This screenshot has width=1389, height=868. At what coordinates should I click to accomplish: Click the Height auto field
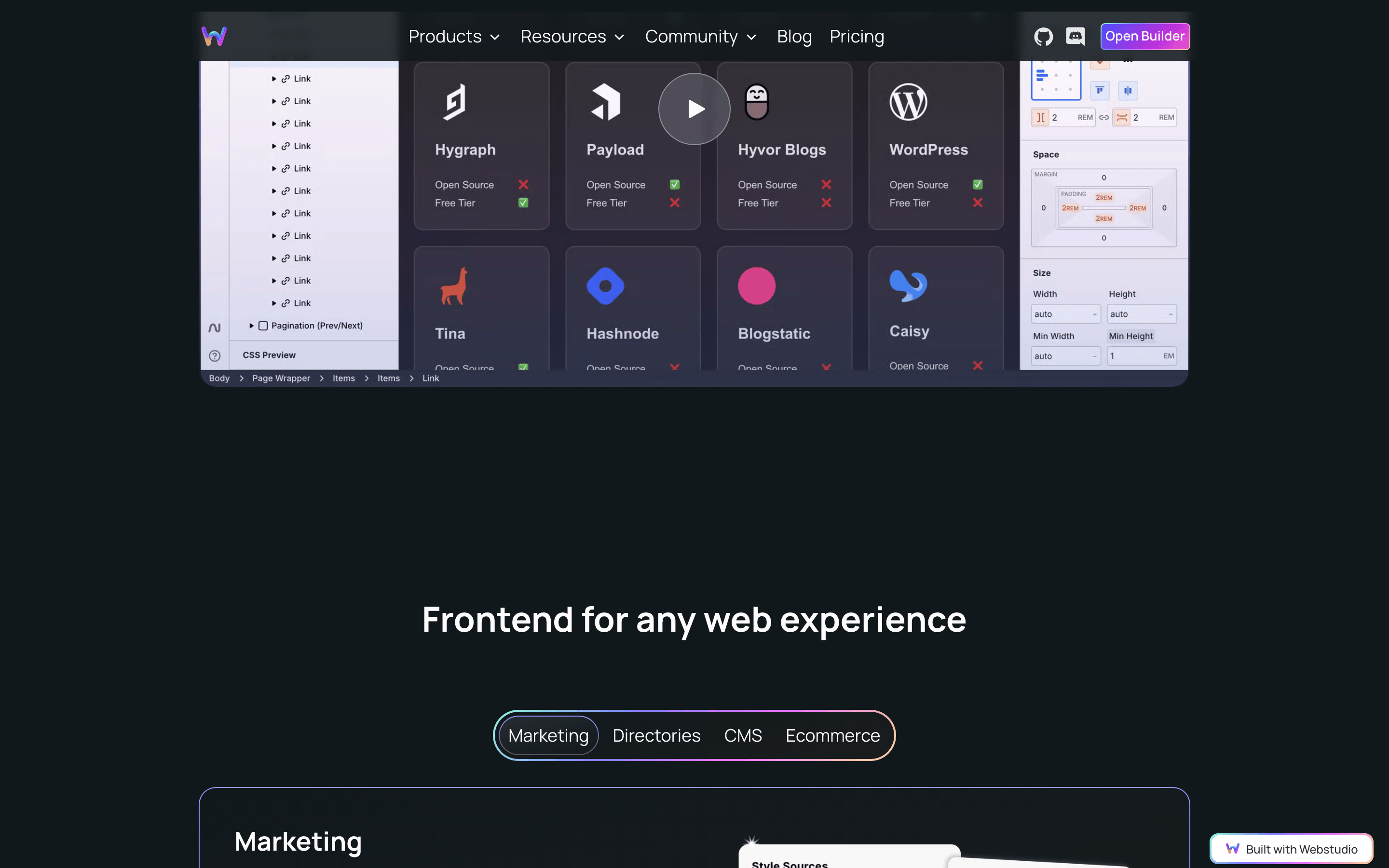pyautogui.click(x=1142, y=314)
